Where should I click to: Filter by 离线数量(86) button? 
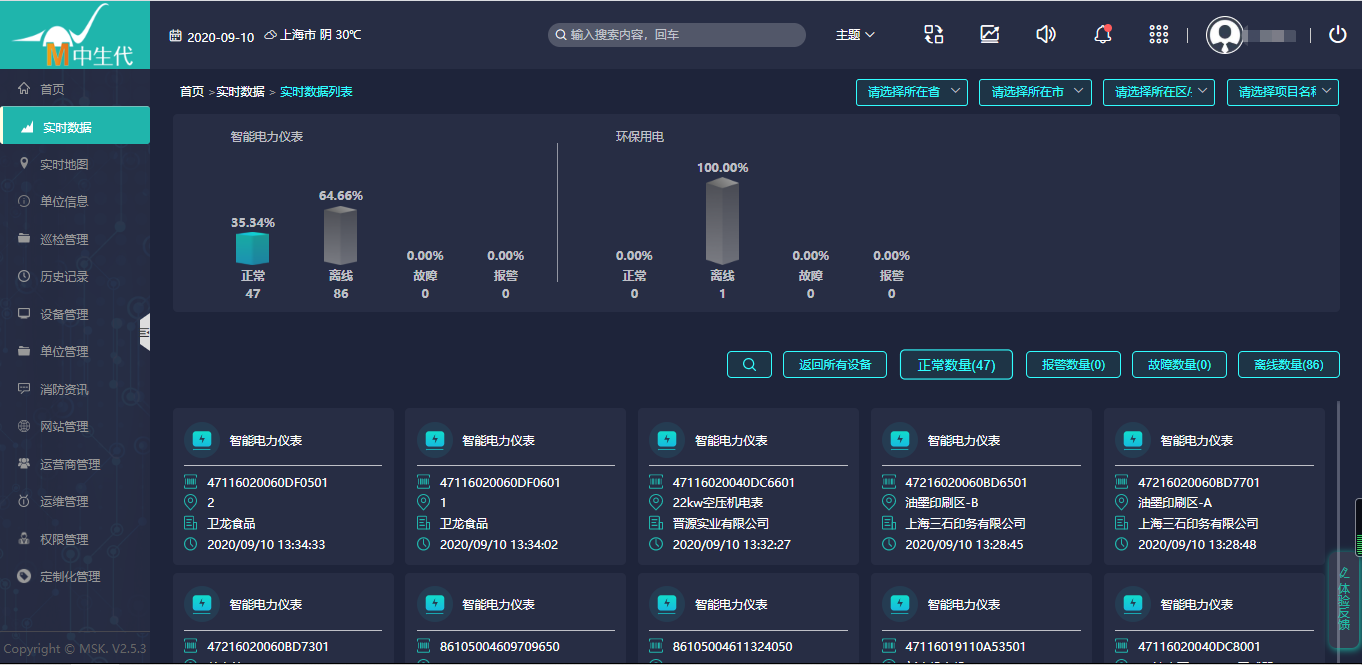(x=1288, y=365)
